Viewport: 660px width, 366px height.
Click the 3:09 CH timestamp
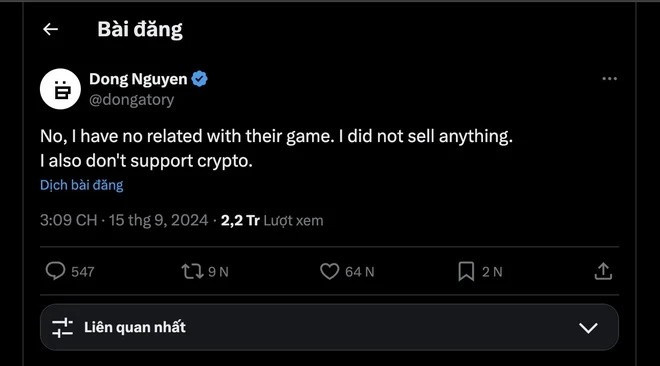click(69, 220)
